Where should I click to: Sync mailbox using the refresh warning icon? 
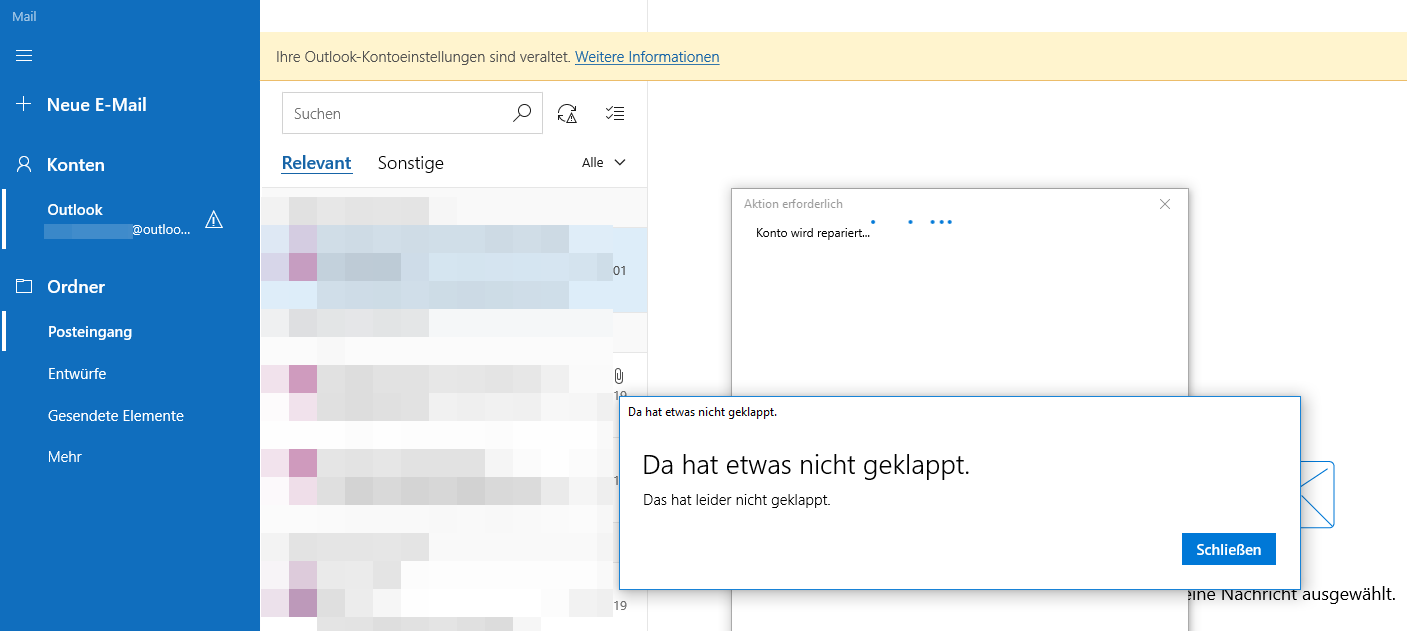point(567,113)
